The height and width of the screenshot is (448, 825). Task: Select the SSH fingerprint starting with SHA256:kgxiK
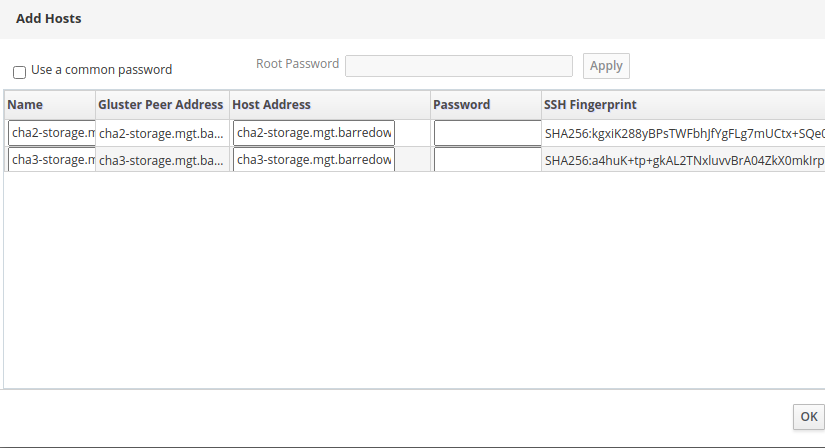point(684,134)
